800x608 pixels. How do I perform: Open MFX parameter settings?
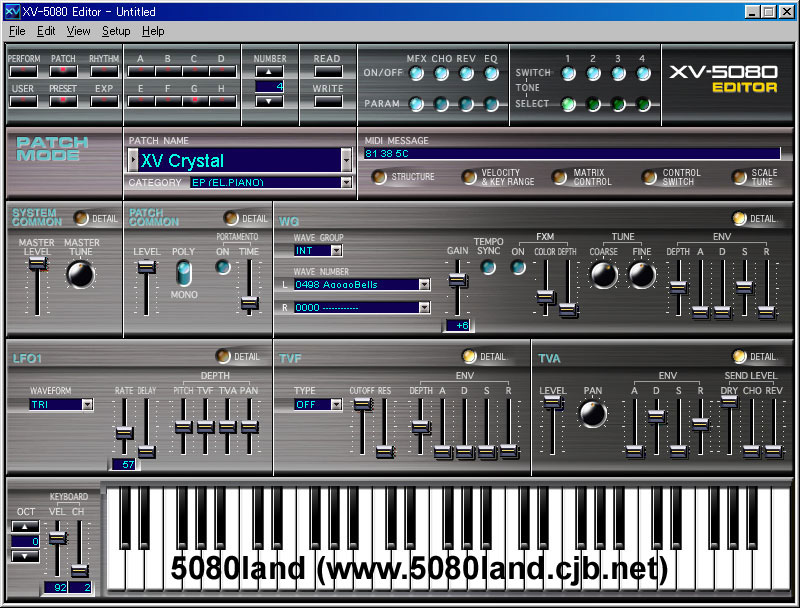pyautogui.click(x=416, y=104)
